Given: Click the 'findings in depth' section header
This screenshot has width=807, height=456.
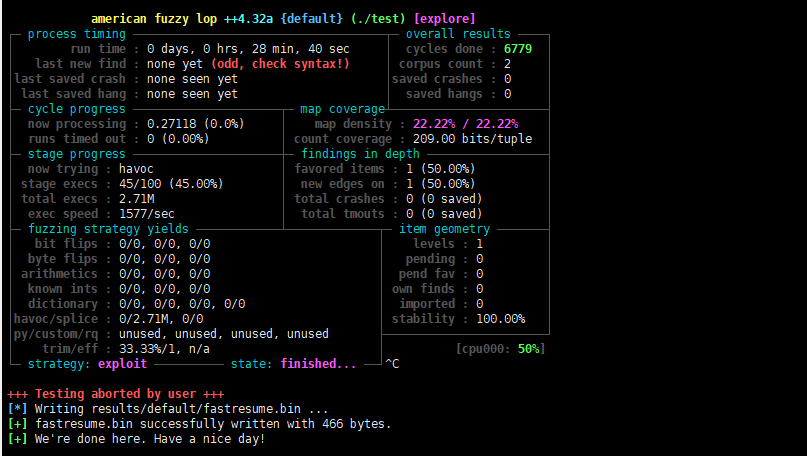Looking at the screenshot, I should point(360,154).
